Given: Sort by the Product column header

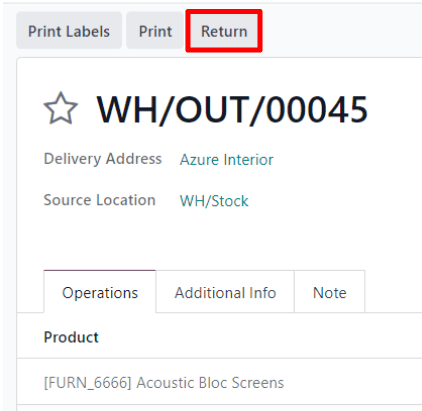Looking at the screenshot, I should click(x=71, y=337).
